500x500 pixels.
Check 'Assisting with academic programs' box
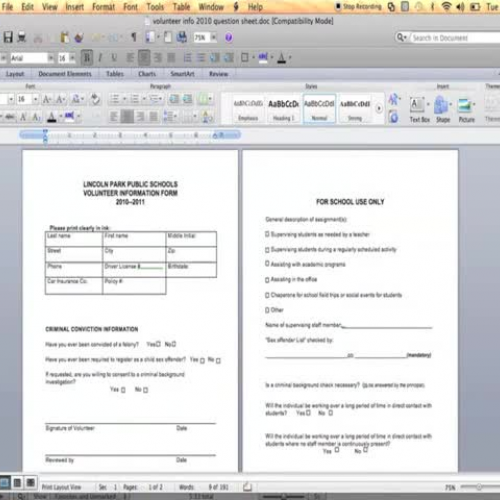[x=267, y=263]
